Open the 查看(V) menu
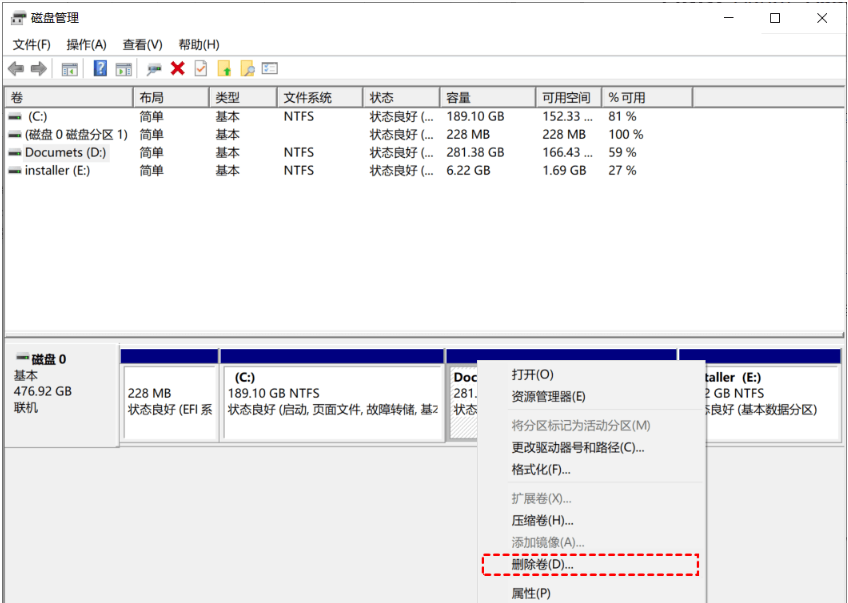Image resolution: width=848 pixels, height=603 pixels. click(x=142, y=44)
